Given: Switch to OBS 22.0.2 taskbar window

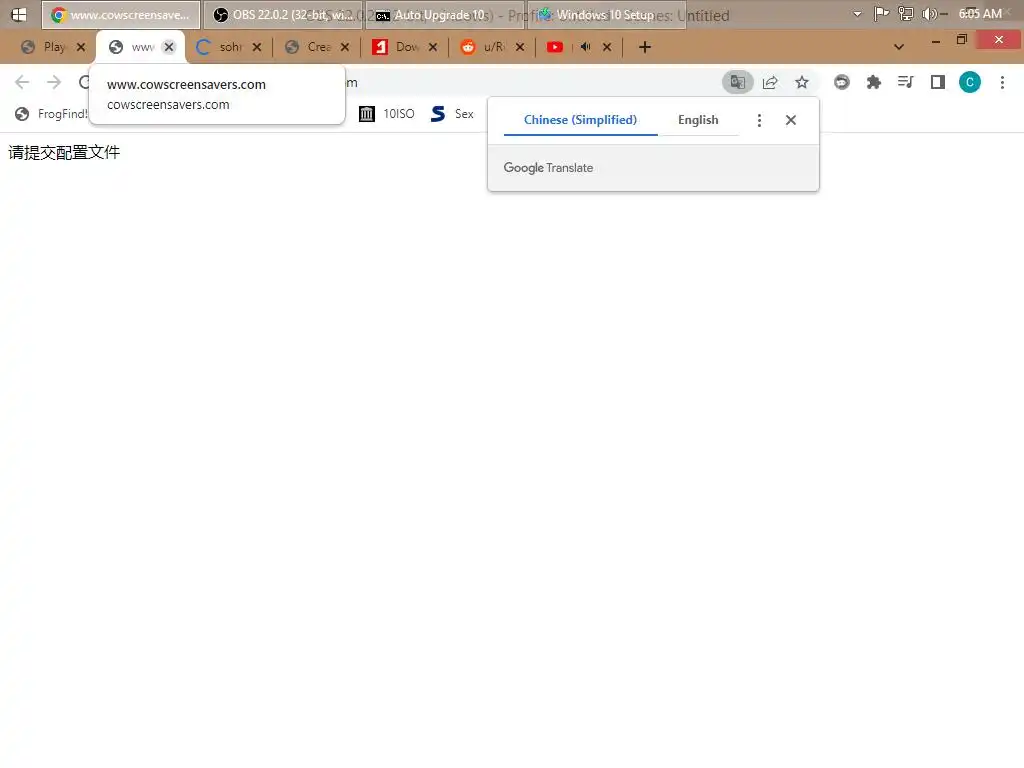Looking at the screenshot, I should click(x=283, y=14).
